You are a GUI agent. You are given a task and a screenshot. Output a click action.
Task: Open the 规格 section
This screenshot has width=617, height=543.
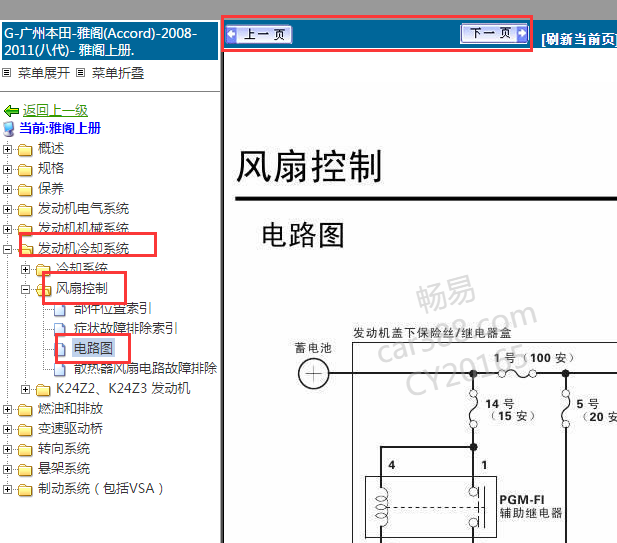(x=51, y=168)
